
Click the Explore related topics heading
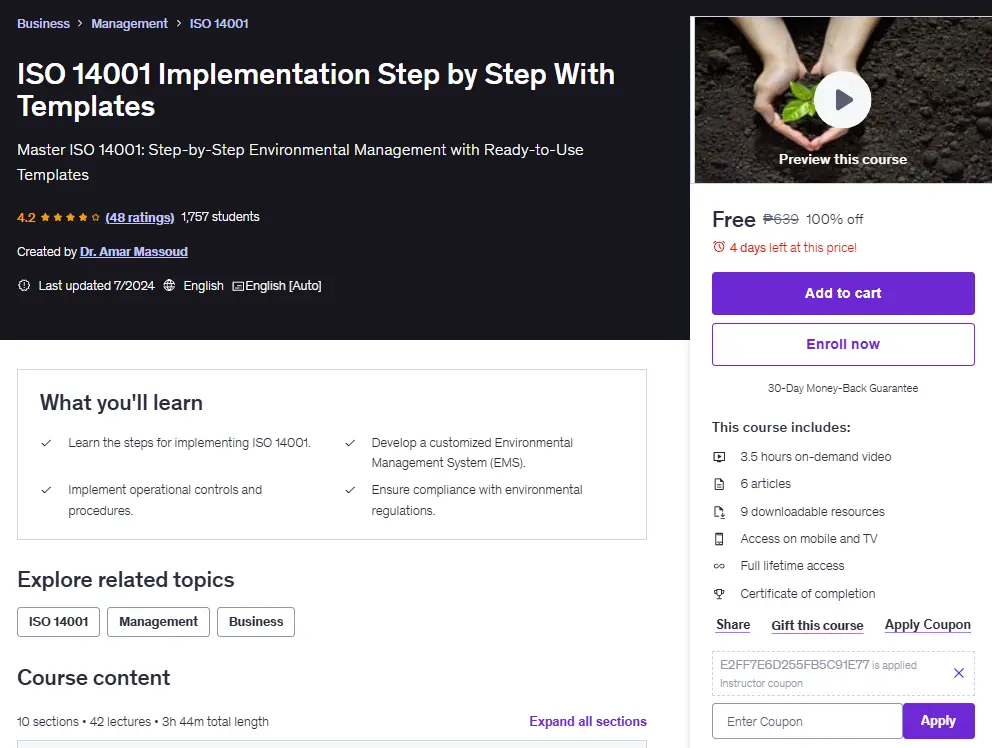coord(126,580)
